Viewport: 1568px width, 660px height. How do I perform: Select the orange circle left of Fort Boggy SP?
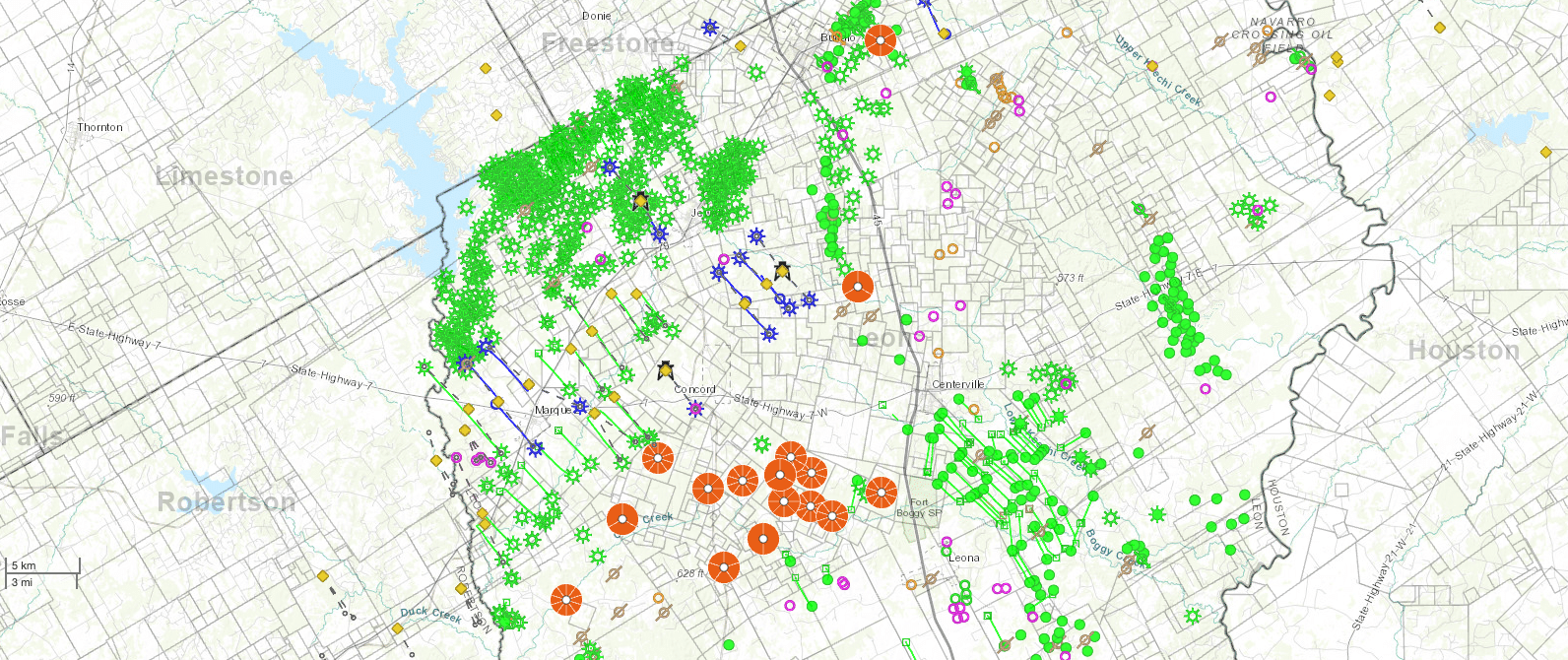point(882,492)
